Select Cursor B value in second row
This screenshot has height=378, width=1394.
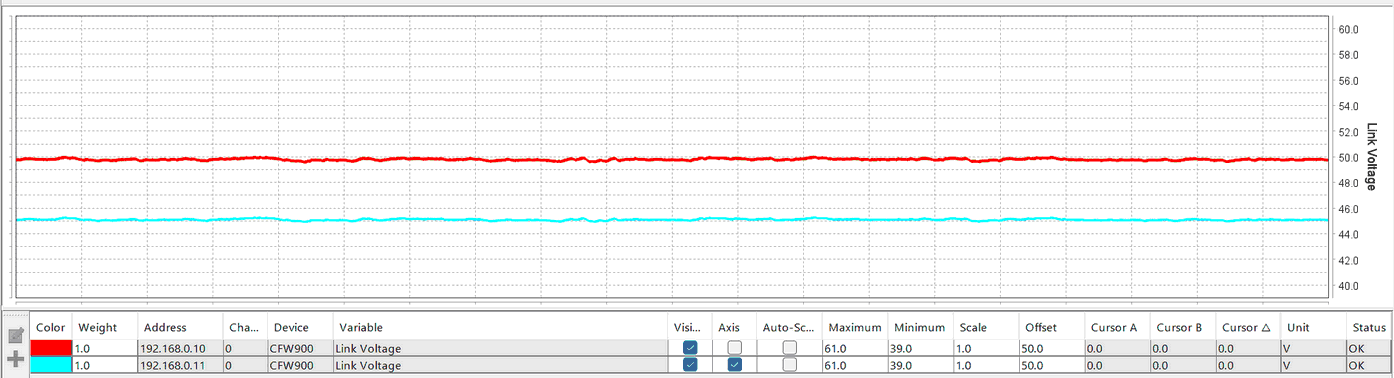1183,365
